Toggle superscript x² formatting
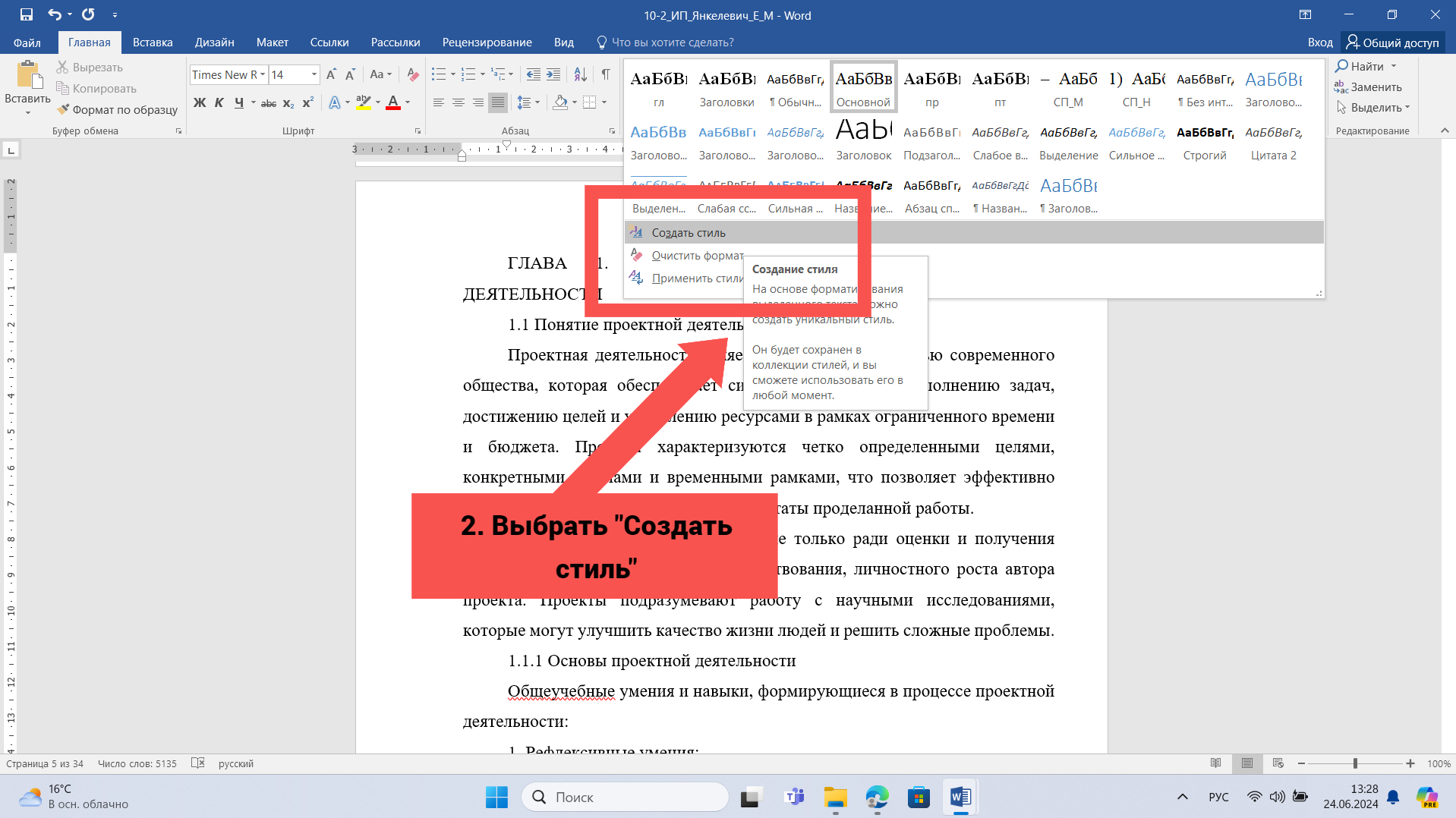The image size is (1456, 818). [x=307, y=102]
